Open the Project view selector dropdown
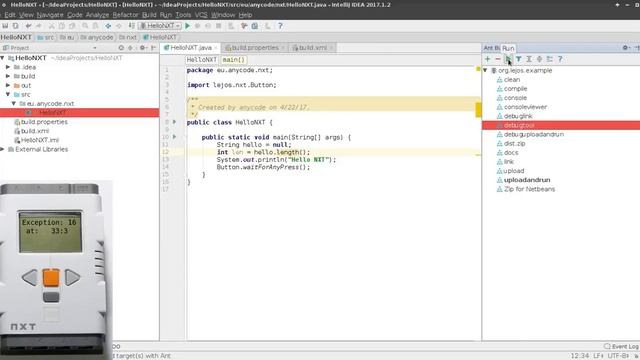 click(x=95, y=48)
